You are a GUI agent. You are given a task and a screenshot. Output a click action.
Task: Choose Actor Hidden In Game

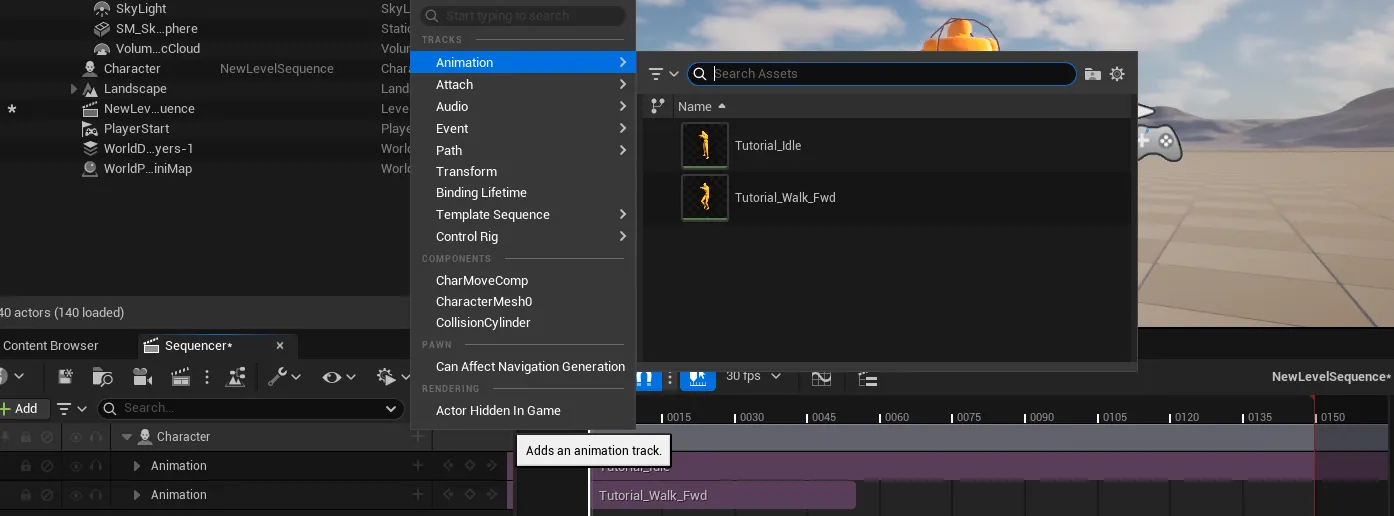pos(523,410)
